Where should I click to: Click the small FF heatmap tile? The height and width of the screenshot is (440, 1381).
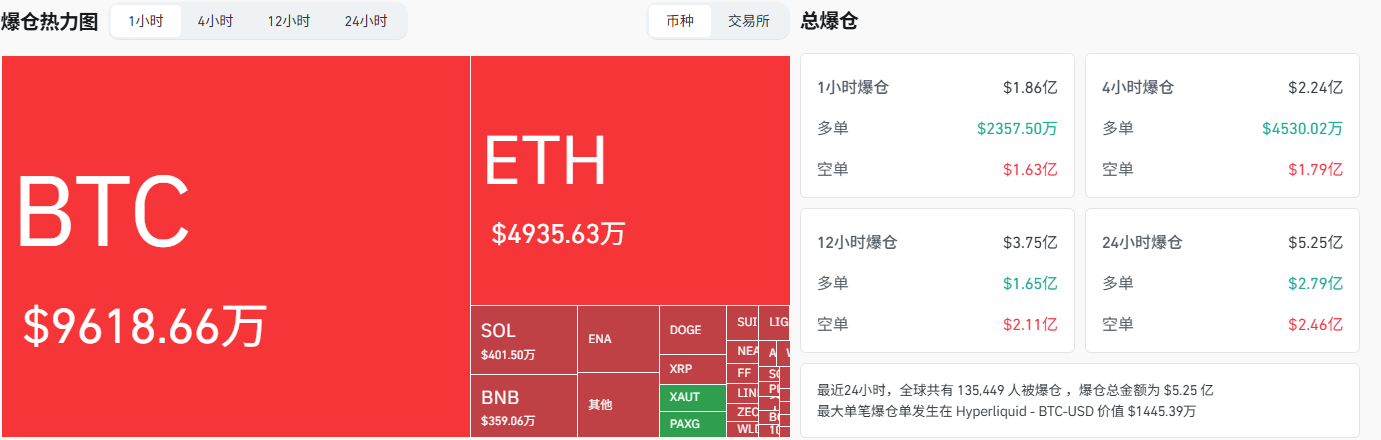click(x=744, y=372)
